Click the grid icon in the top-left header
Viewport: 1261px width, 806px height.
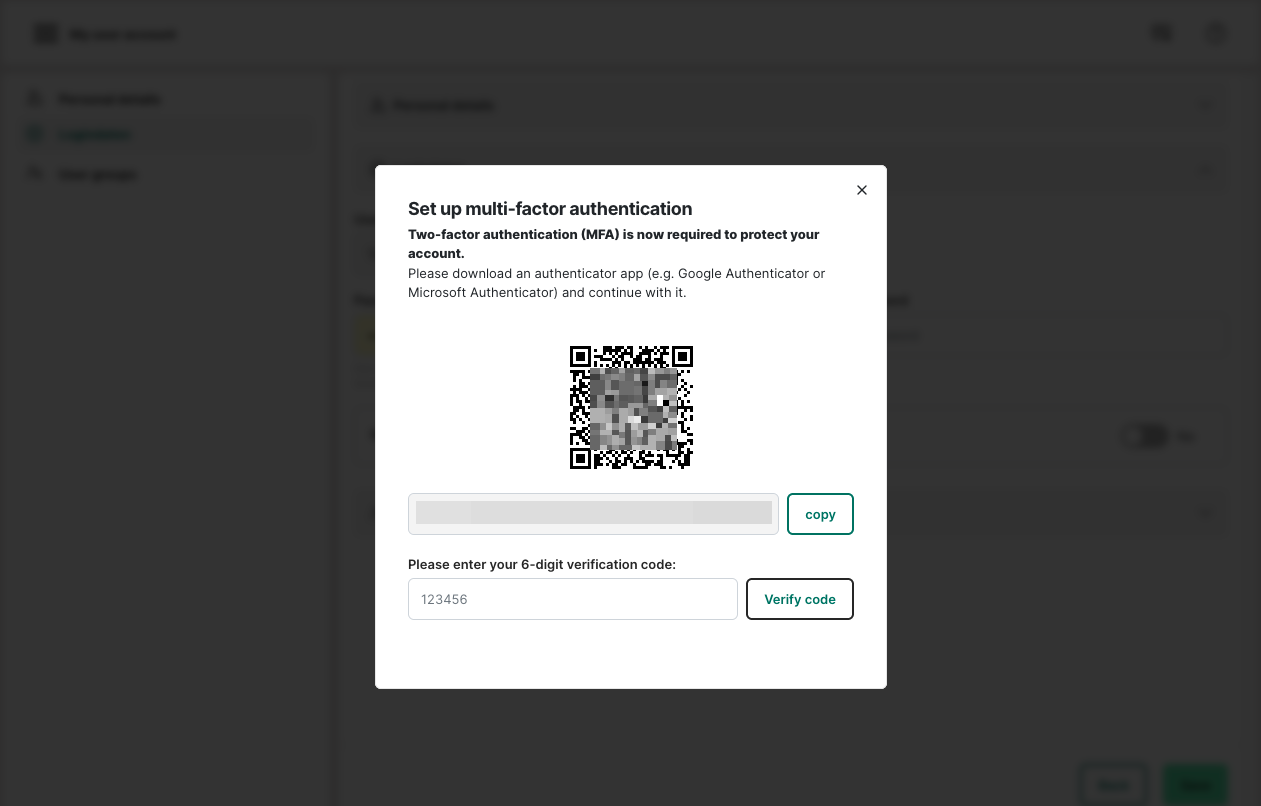pos(46,34)
